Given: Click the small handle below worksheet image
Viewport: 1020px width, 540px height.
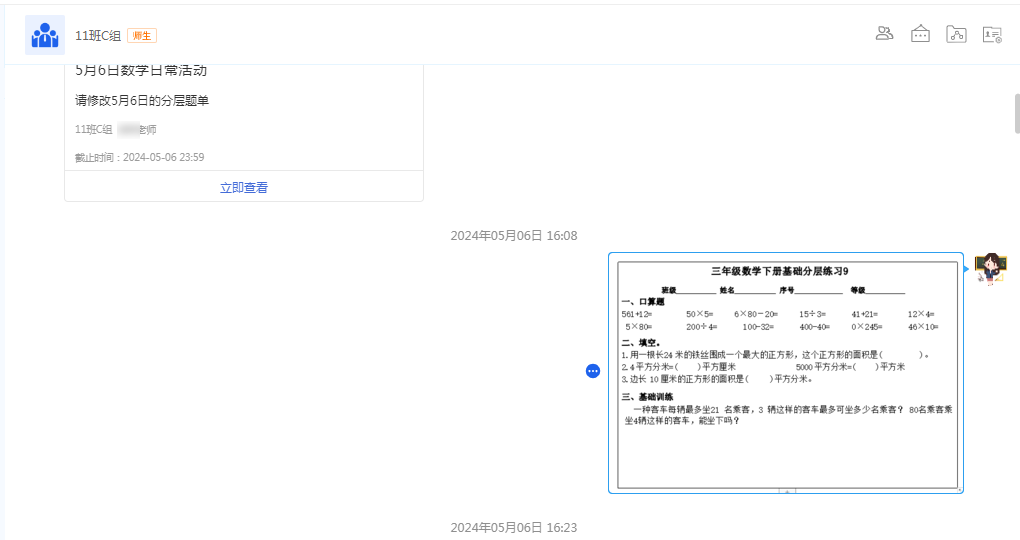Looking at the screenshot, I should 787,491.
